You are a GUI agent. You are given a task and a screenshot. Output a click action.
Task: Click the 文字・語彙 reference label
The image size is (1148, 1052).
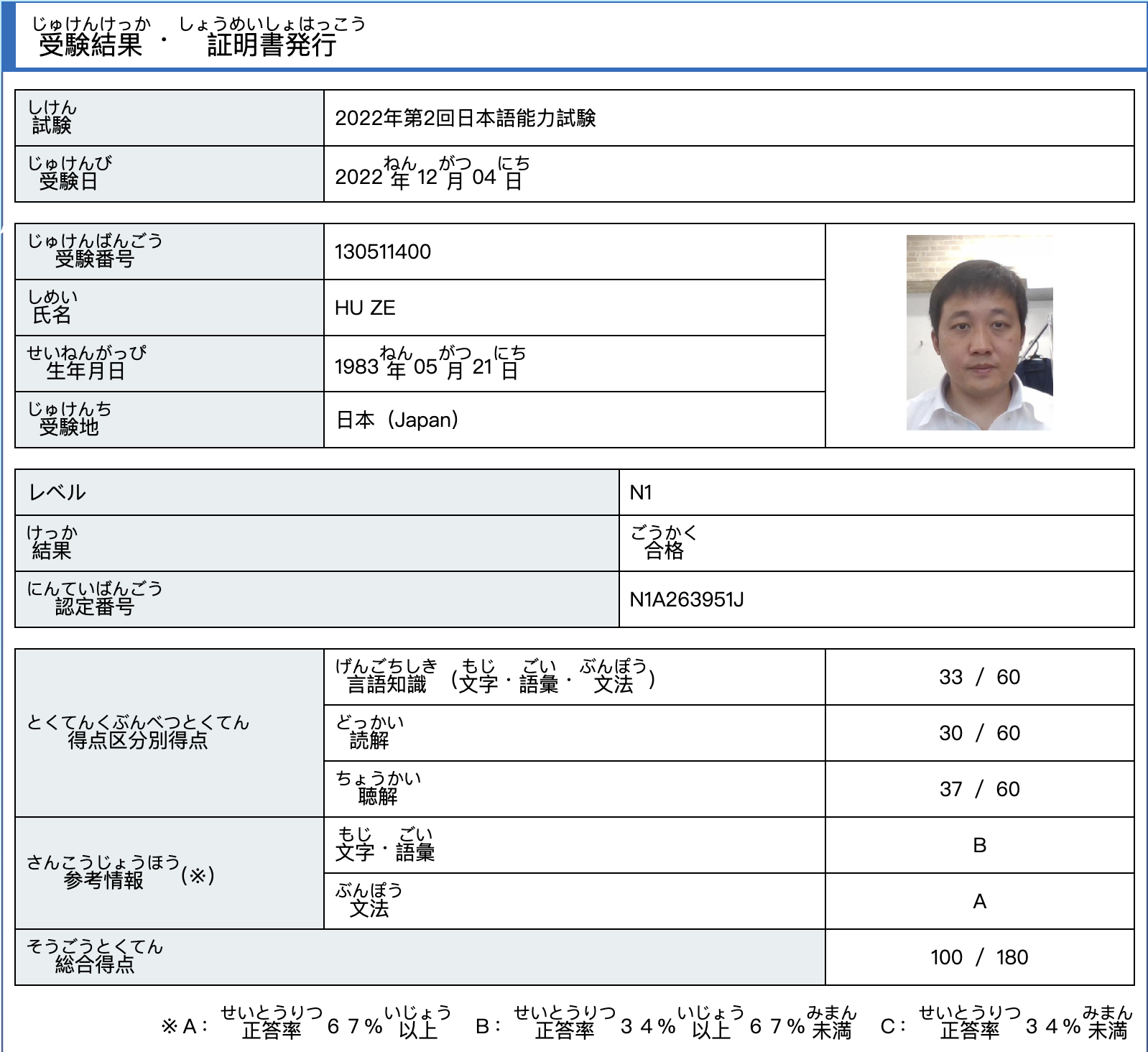pyautogui.click(x=384, y=844)
